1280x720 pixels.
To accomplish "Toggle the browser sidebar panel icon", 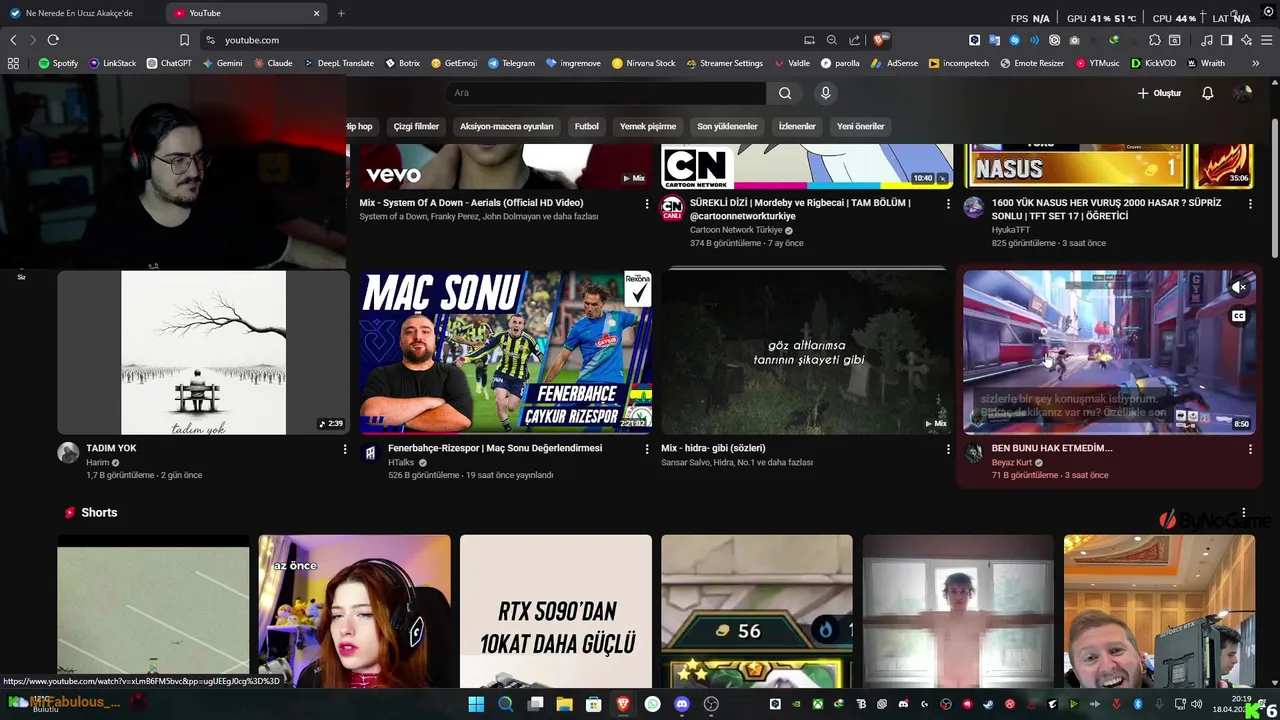I will tap(1226, 40).
